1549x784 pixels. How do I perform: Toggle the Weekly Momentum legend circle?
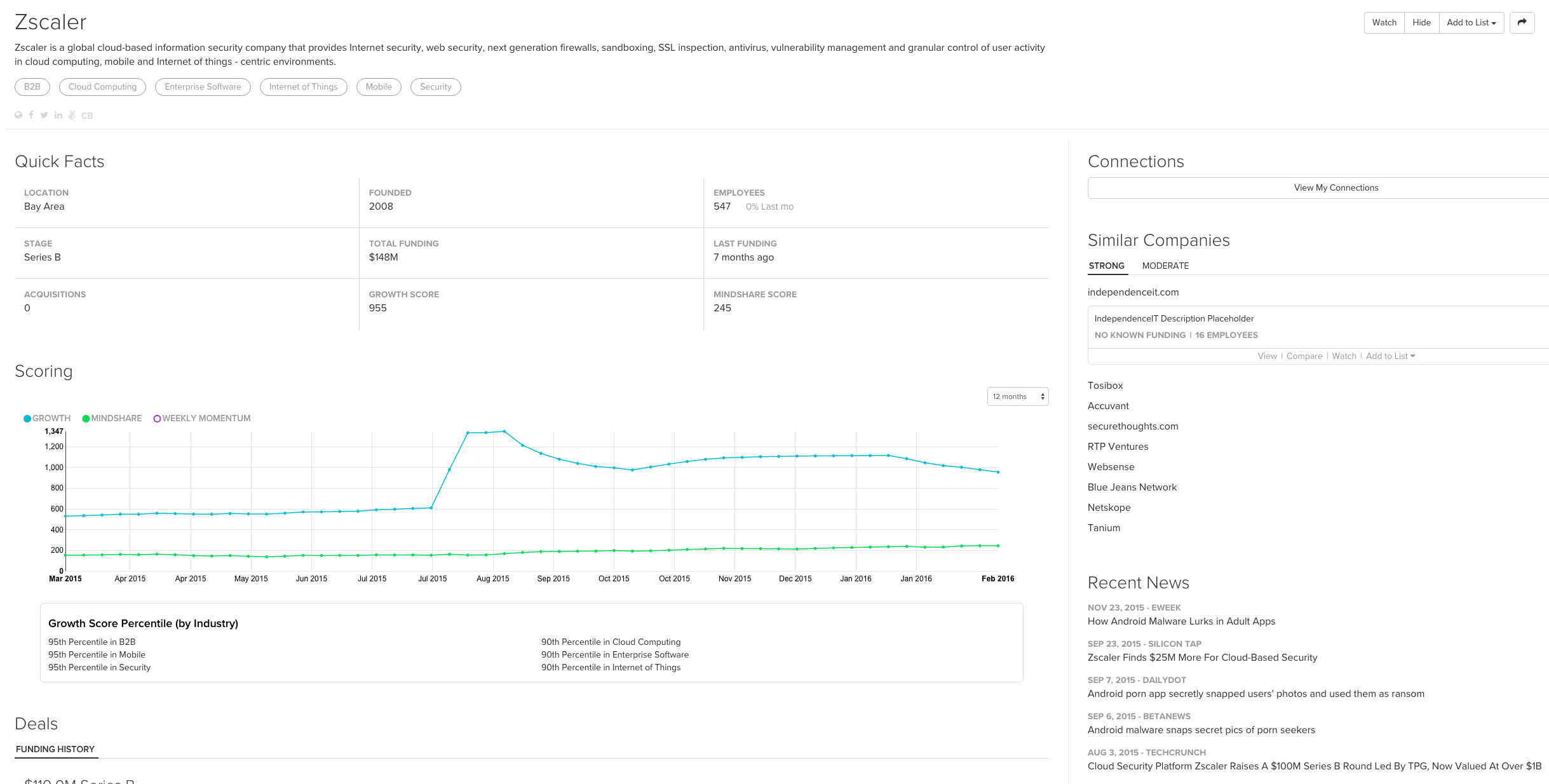157,418
